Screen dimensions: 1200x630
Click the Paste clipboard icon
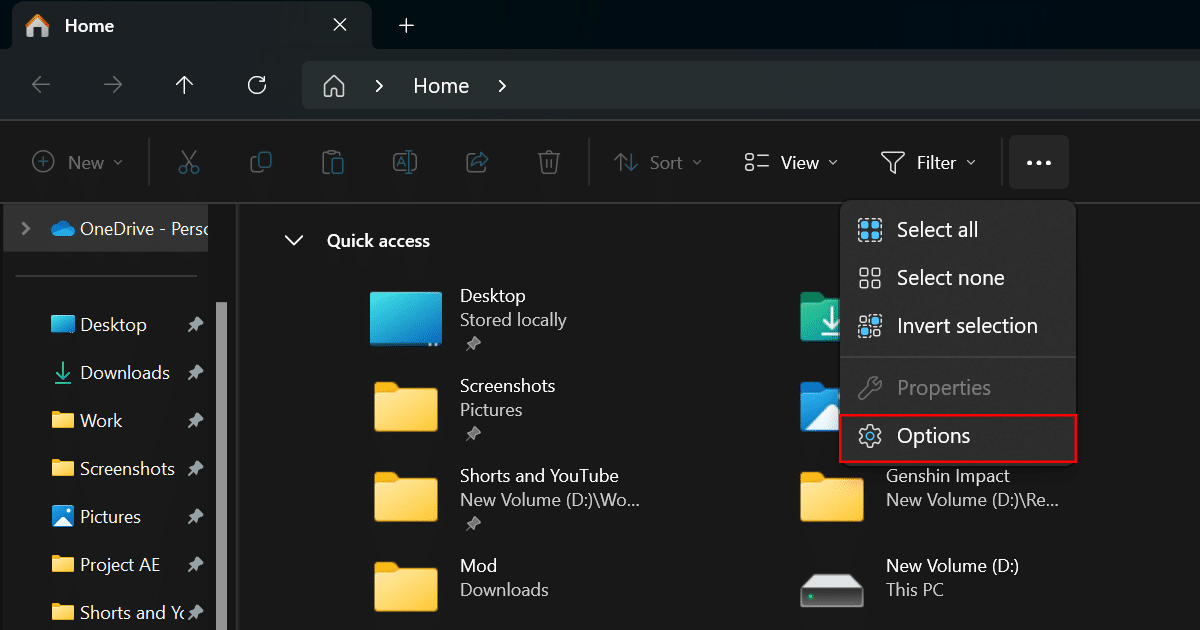333,163
